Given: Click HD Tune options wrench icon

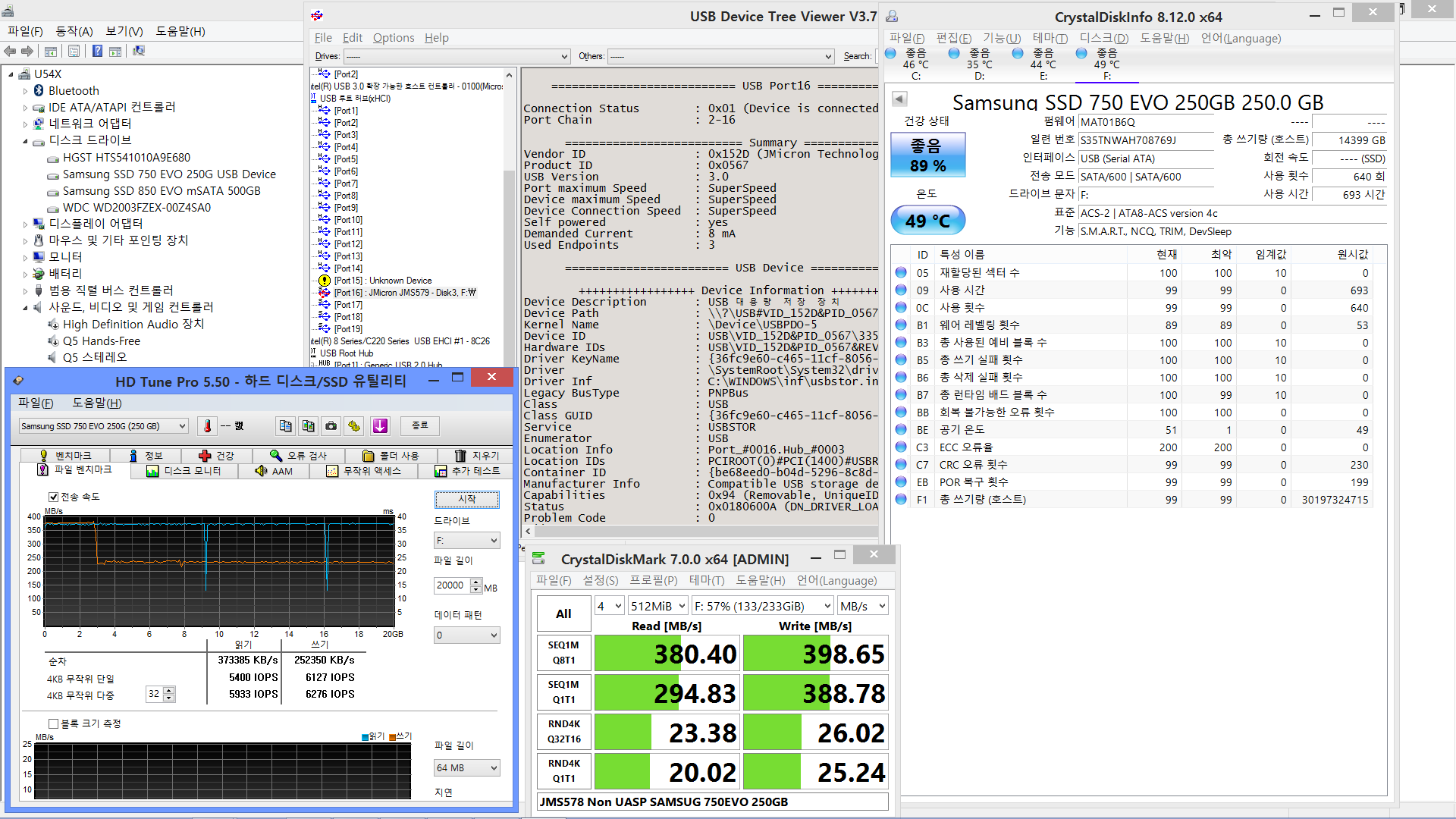Looking at the screenshot, I should (x=354, y=426).
